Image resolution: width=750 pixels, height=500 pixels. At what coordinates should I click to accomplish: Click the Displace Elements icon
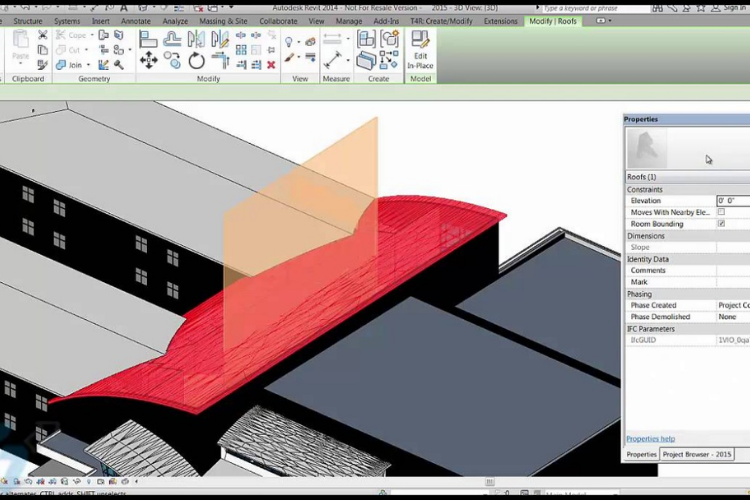(310, 42)
